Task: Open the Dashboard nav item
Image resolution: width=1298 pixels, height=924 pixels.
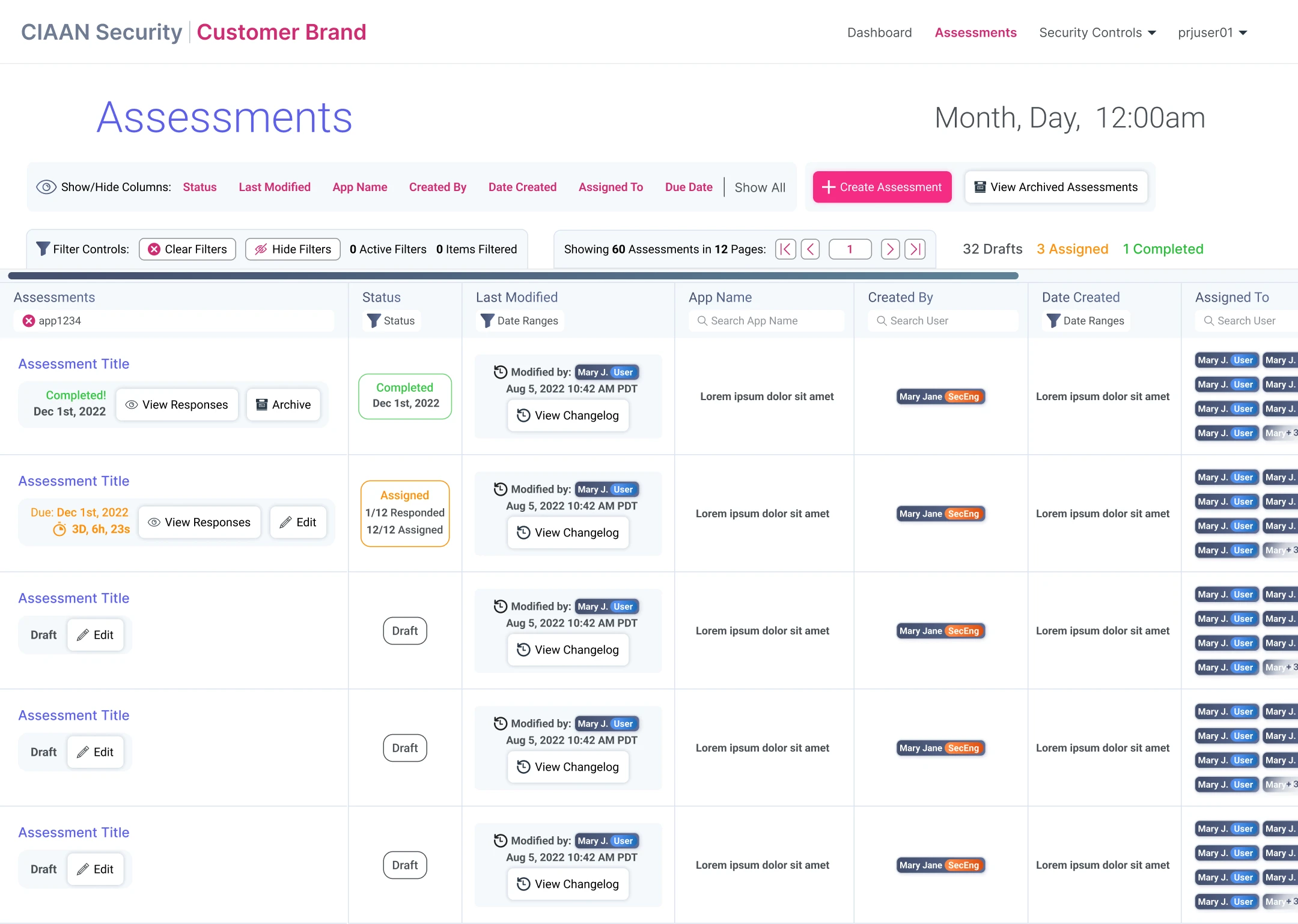Action: [879, 32]
